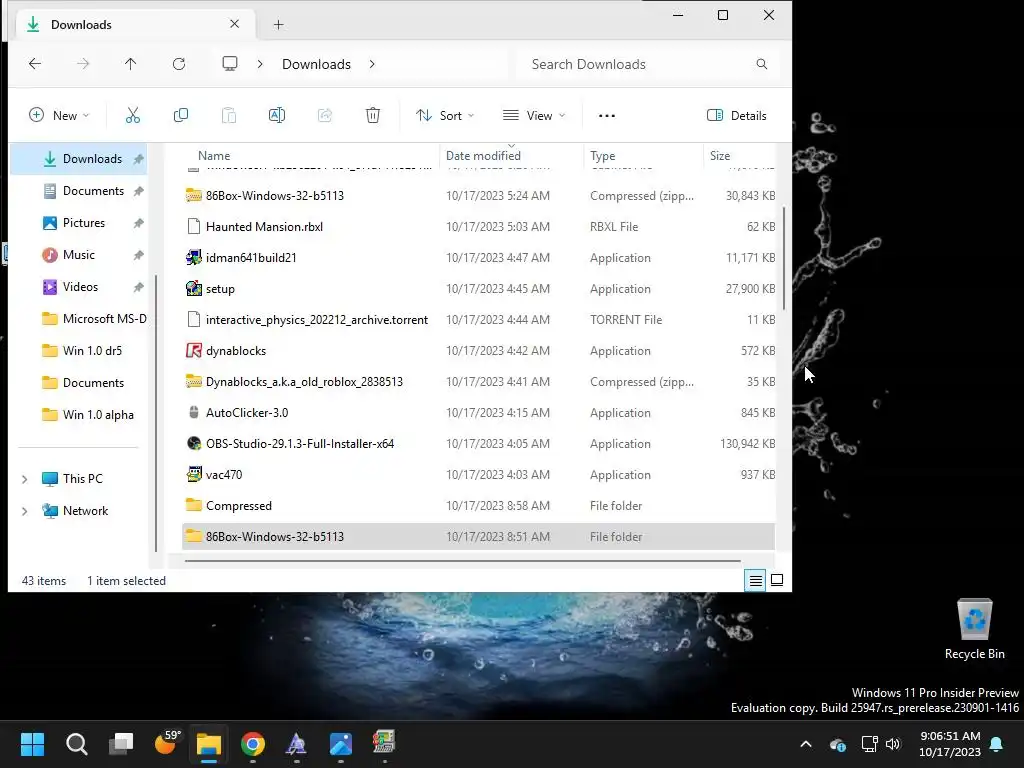This screenshot has height=768, width=1024.
Task: Click the search magnifier in Search Downloads
Action: (x=761, y=64)
